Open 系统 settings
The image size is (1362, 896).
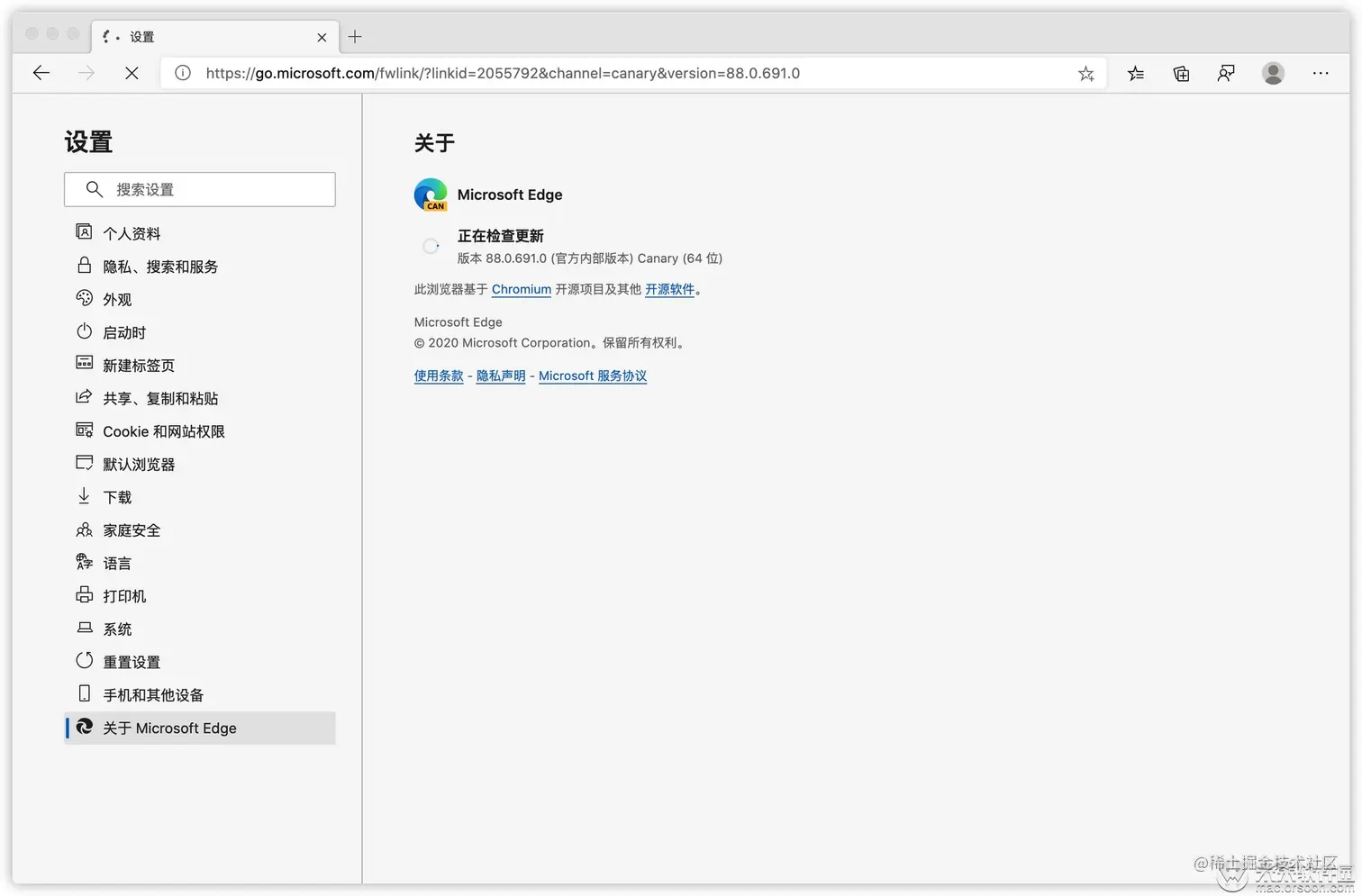point(200,629)
